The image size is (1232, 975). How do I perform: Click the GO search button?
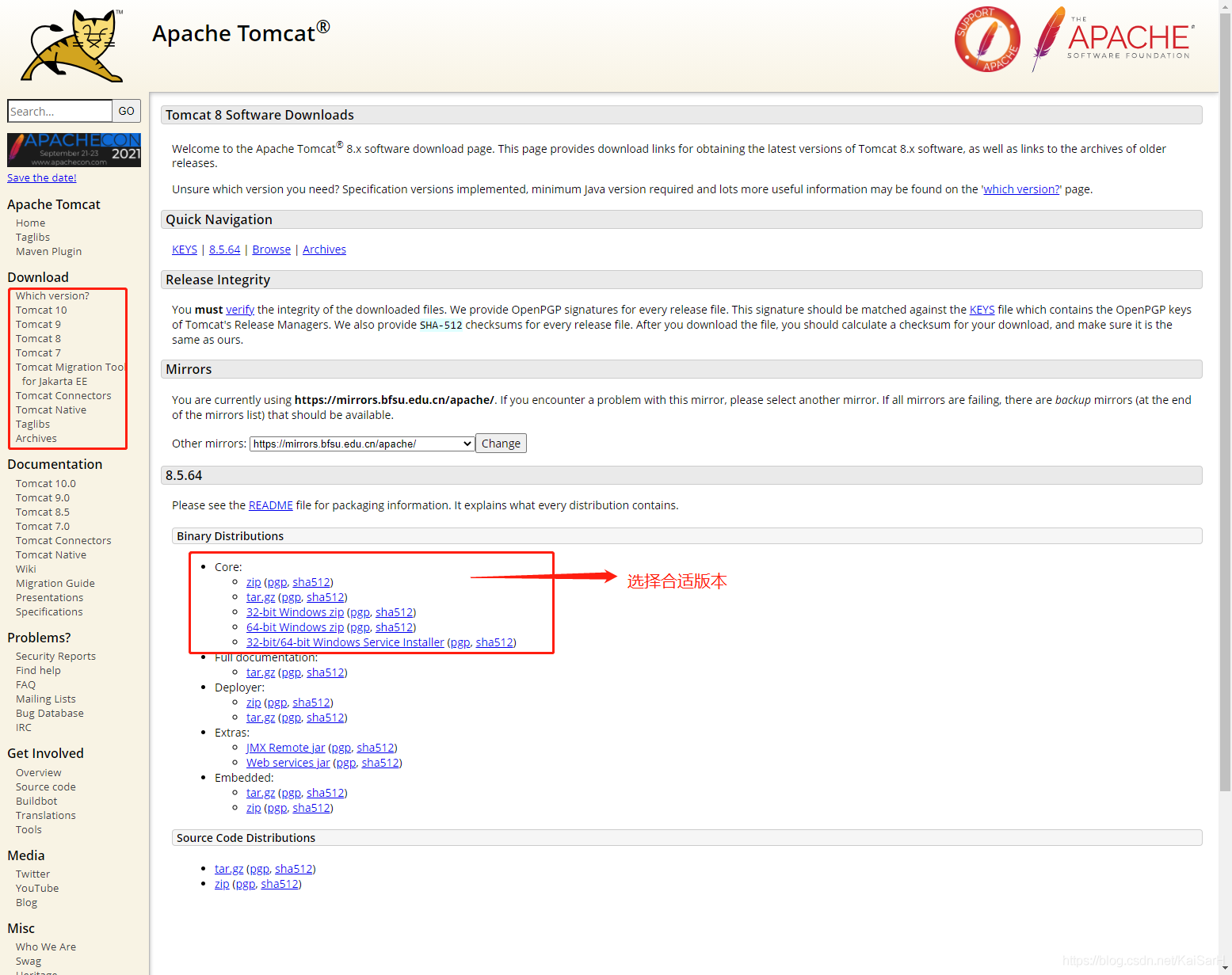pos(127,111)
